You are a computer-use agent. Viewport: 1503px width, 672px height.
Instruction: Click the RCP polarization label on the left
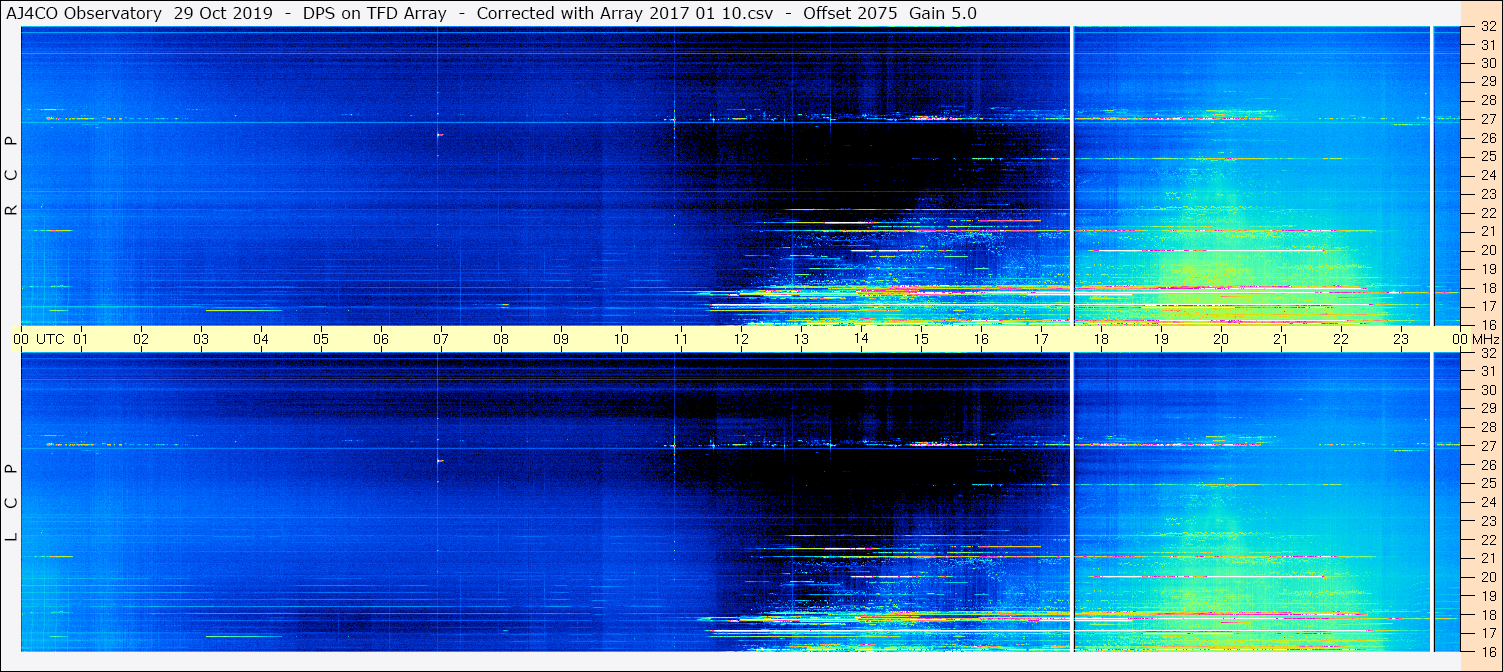(x=12, y=175)
